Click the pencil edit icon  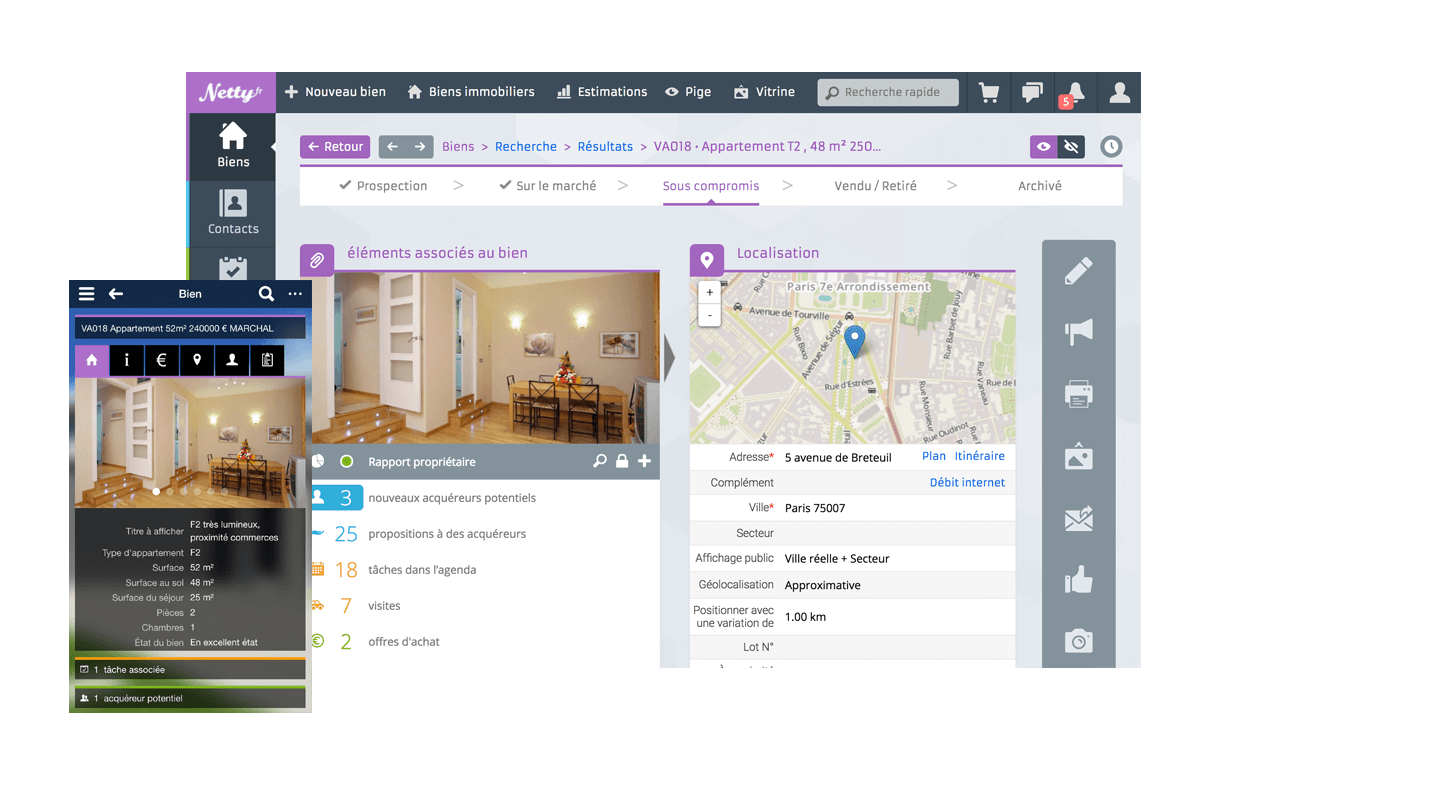[1078, 270]
